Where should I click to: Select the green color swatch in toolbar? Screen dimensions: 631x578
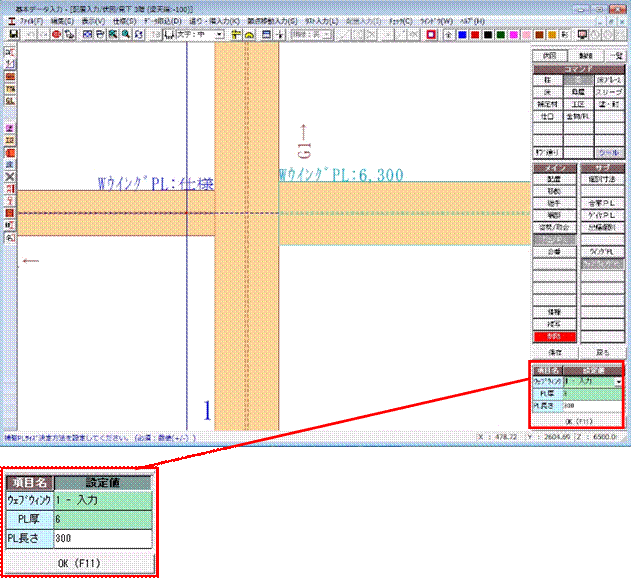pos(501,35)
